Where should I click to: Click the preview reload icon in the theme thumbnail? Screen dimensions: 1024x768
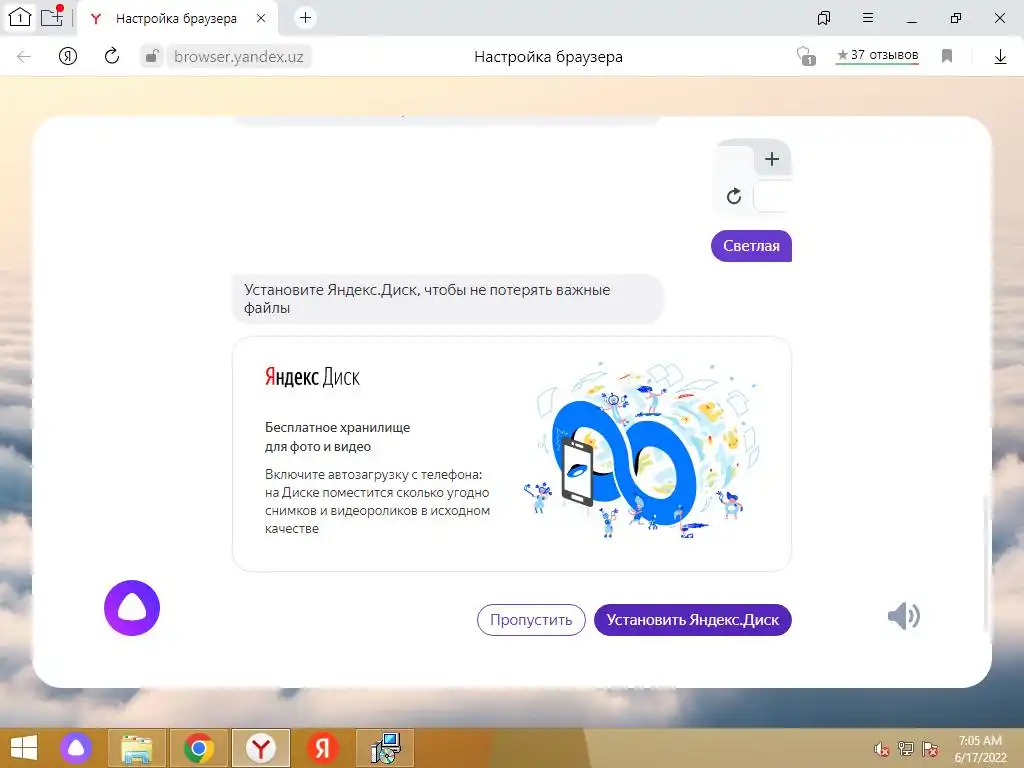734,196
